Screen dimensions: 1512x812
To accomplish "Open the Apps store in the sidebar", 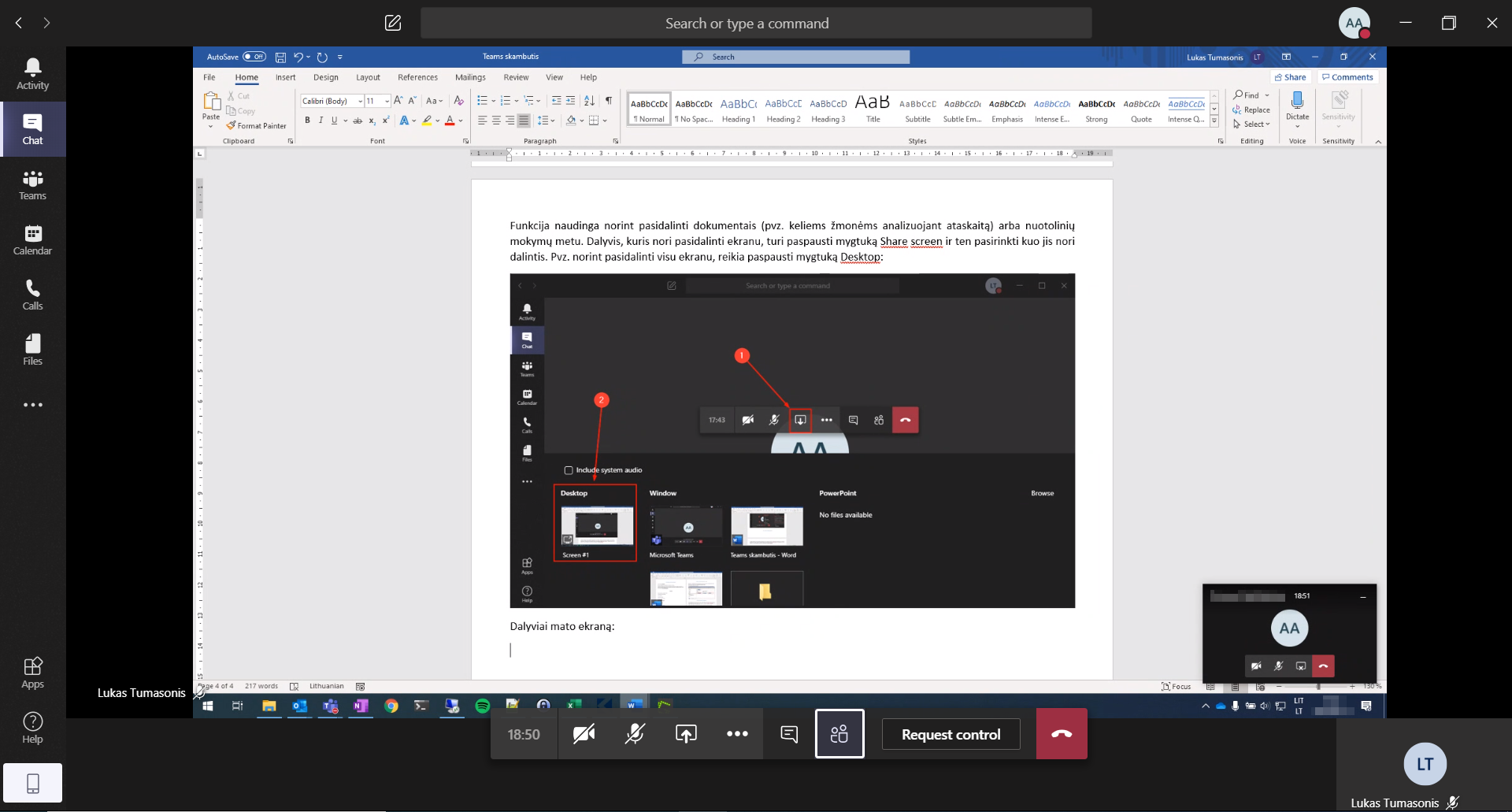I will pyautogui.click(x=32, y=673).
